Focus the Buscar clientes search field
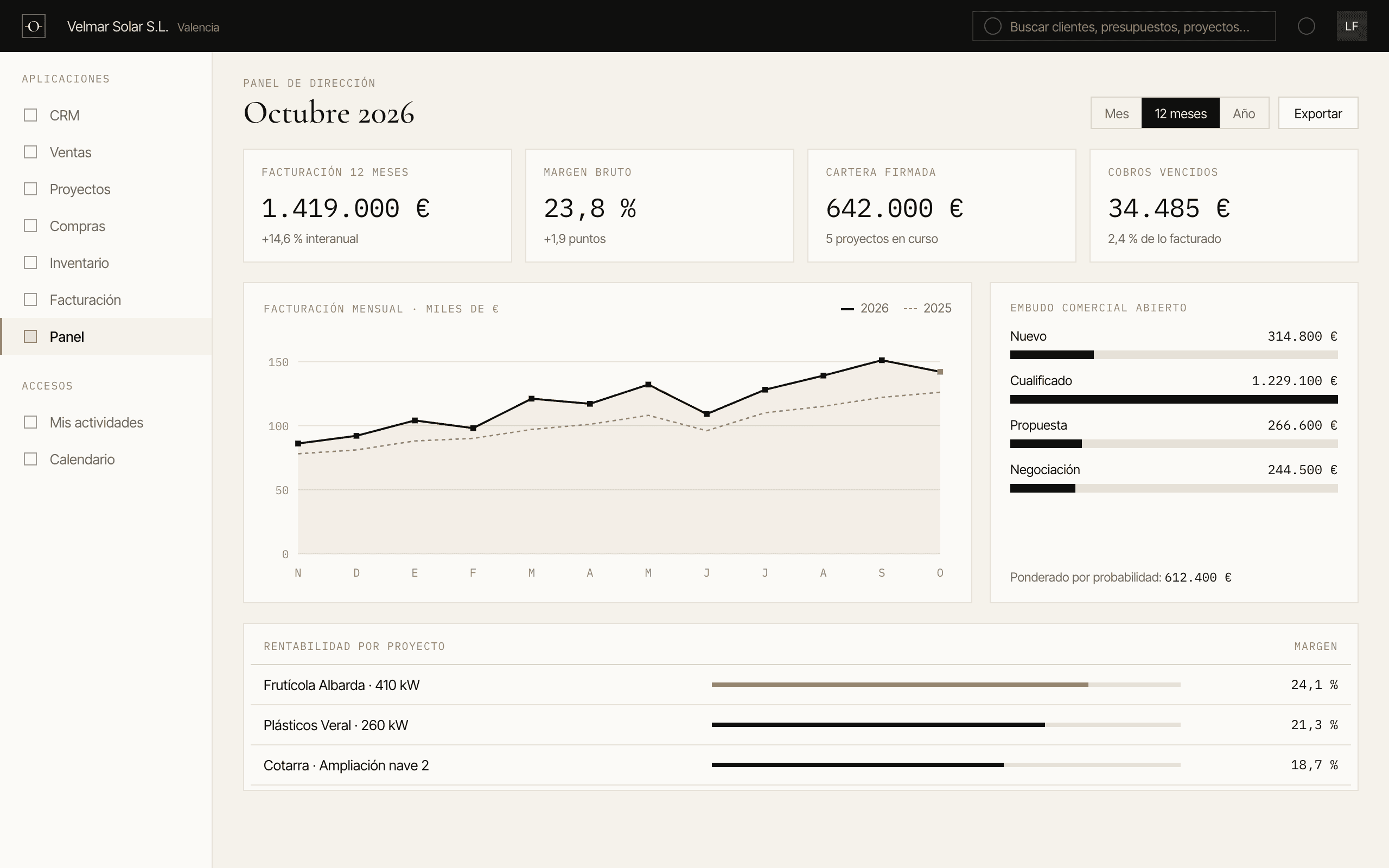The height and width of the screenshot is (868, 1389). coord(1123,27)
